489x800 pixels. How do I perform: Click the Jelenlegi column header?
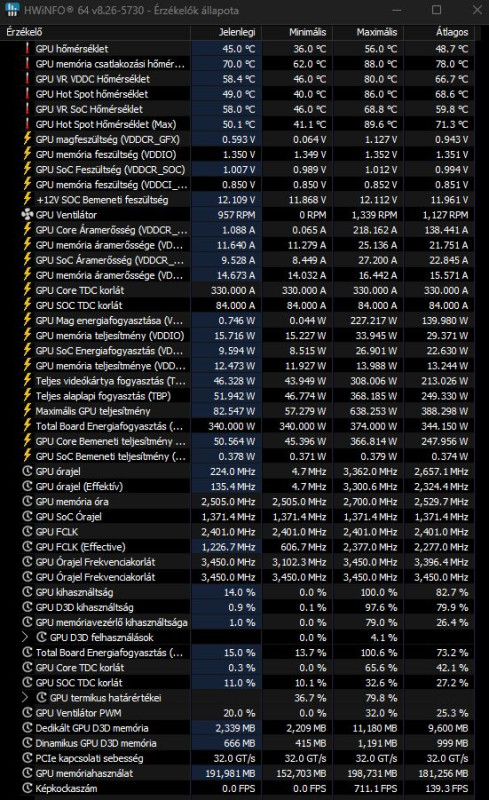coord(226,32)
